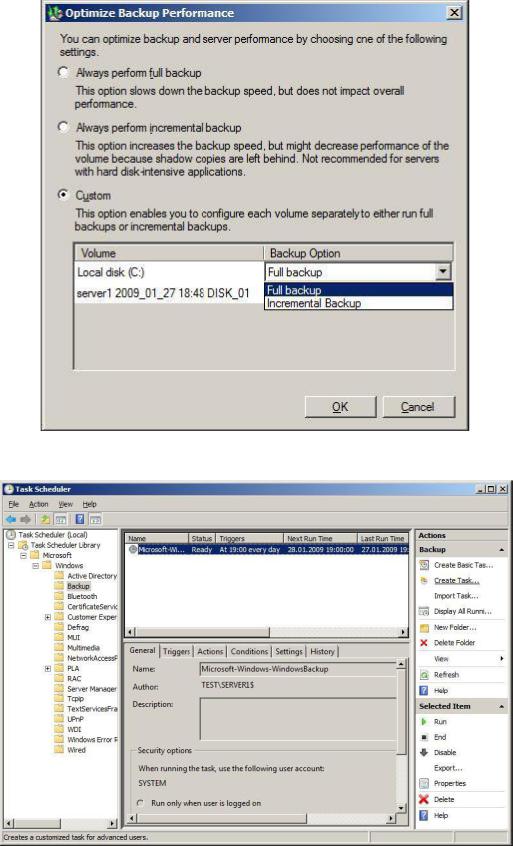Click Show/Hide Console Tree toolbar icon
This screenshot has height=846, width=513.
click(60, 519)
